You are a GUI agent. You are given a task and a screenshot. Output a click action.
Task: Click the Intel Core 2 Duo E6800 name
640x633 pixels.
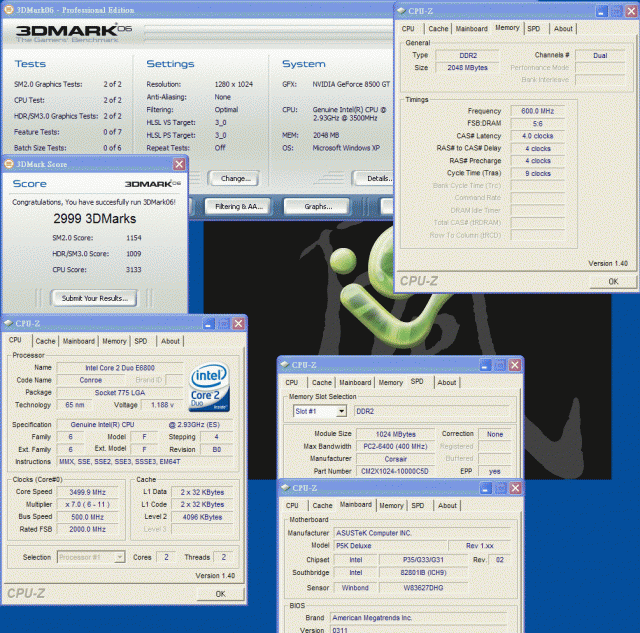[x=120, y=368]
